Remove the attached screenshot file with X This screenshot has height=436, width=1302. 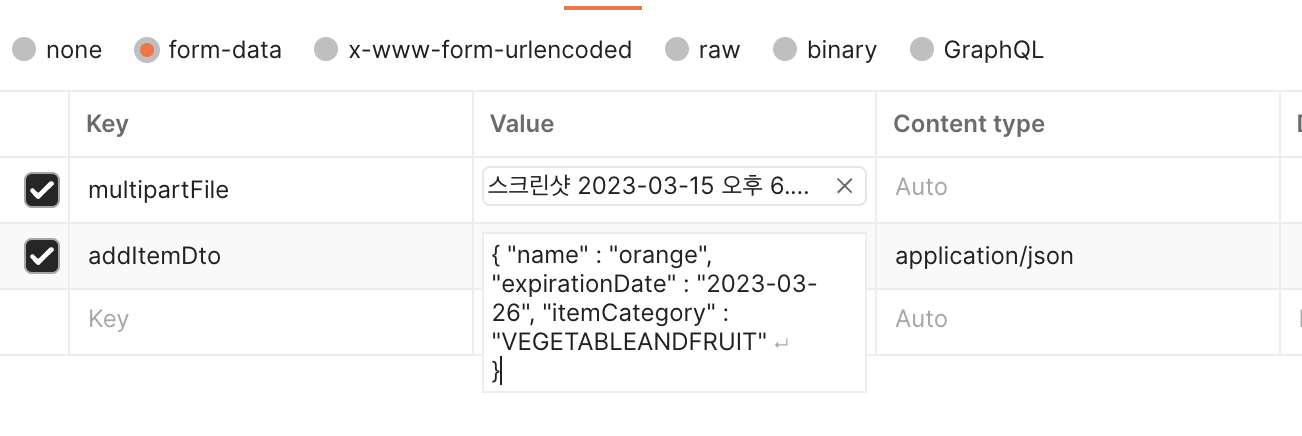[x=844, y=186]
